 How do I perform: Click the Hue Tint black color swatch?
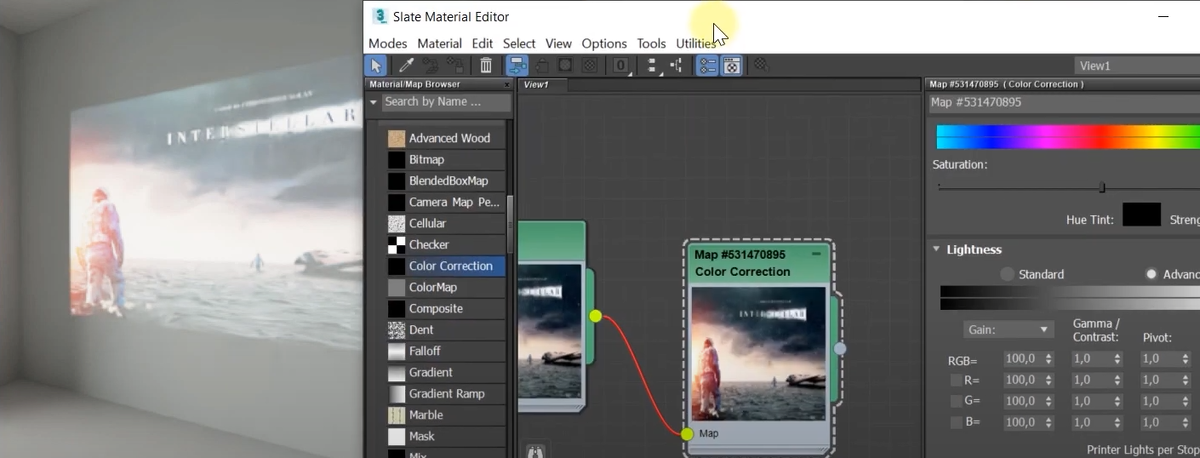[1141, 214]
